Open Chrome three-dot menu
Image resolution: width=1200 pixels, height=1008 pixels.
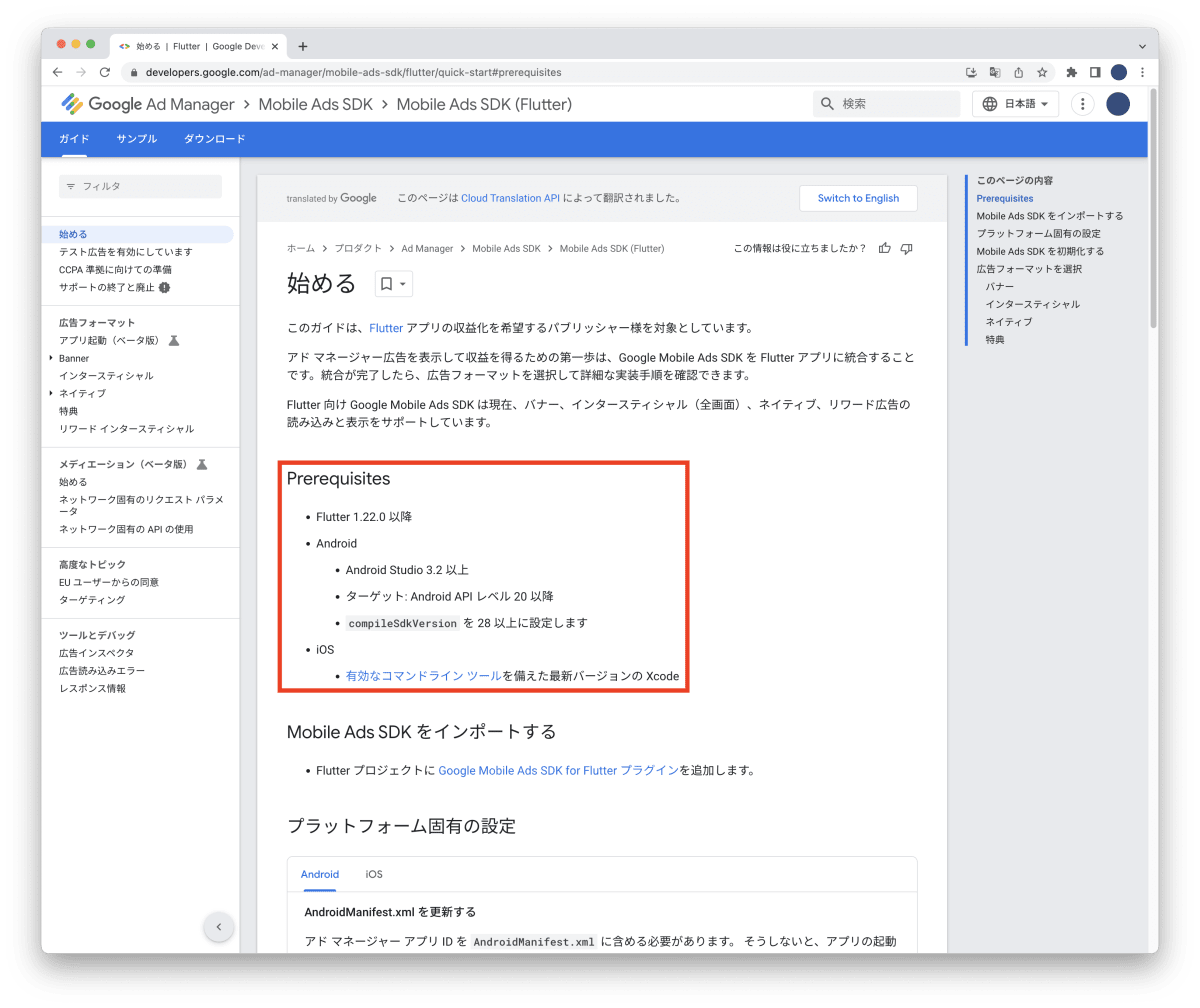(1142, 72)
